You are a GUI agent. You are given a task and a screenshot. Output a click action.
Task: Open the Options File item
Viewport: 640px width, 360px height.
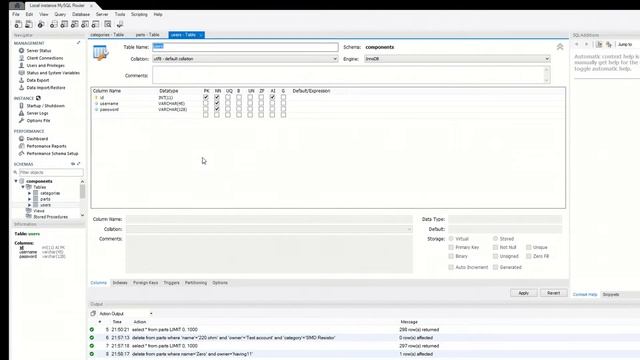[x=38, y=121]
